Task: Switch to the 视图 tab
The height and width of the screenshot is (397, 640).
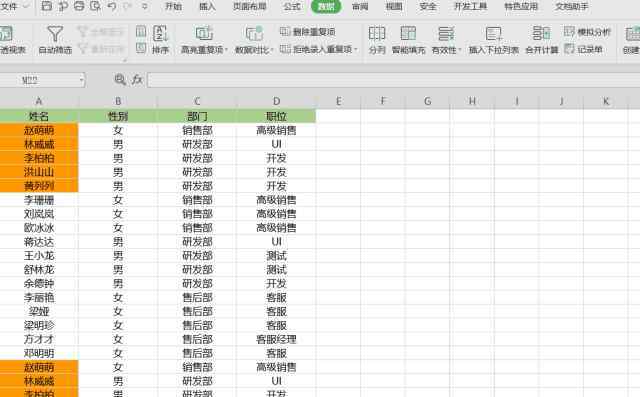Action: pos(394,7)
